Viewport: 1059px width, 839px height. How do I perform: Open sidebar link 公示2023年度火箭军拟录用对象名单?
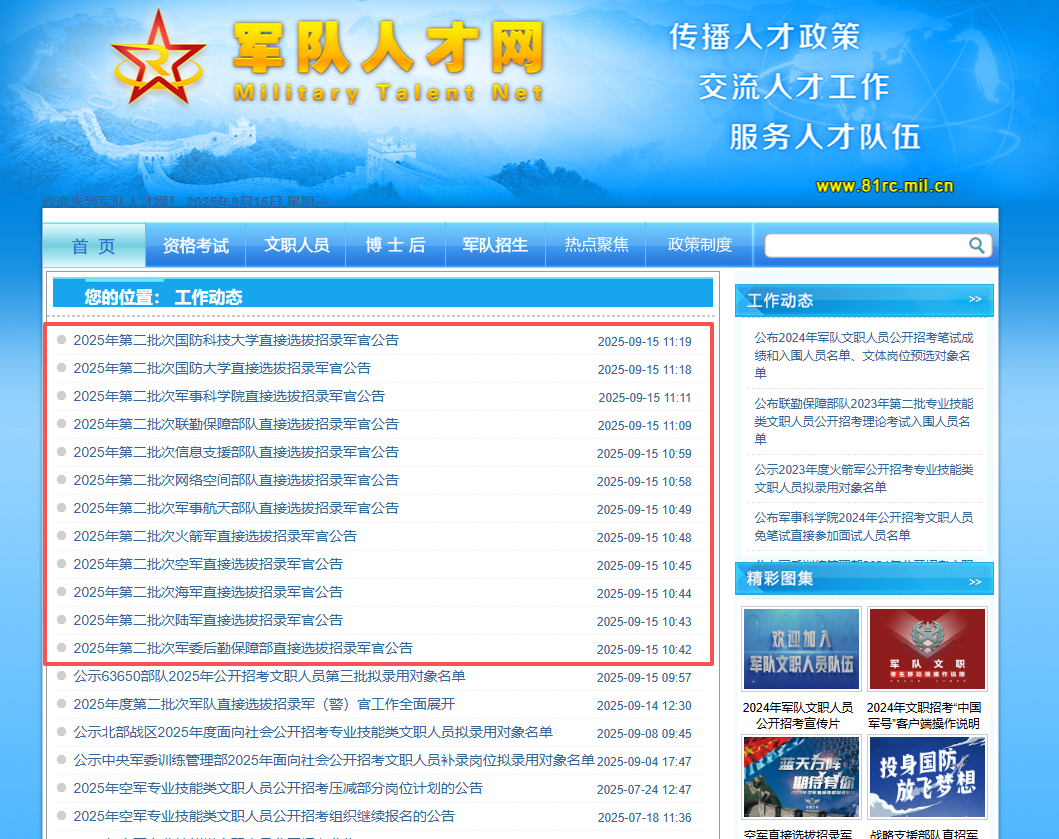coord(864,478)
